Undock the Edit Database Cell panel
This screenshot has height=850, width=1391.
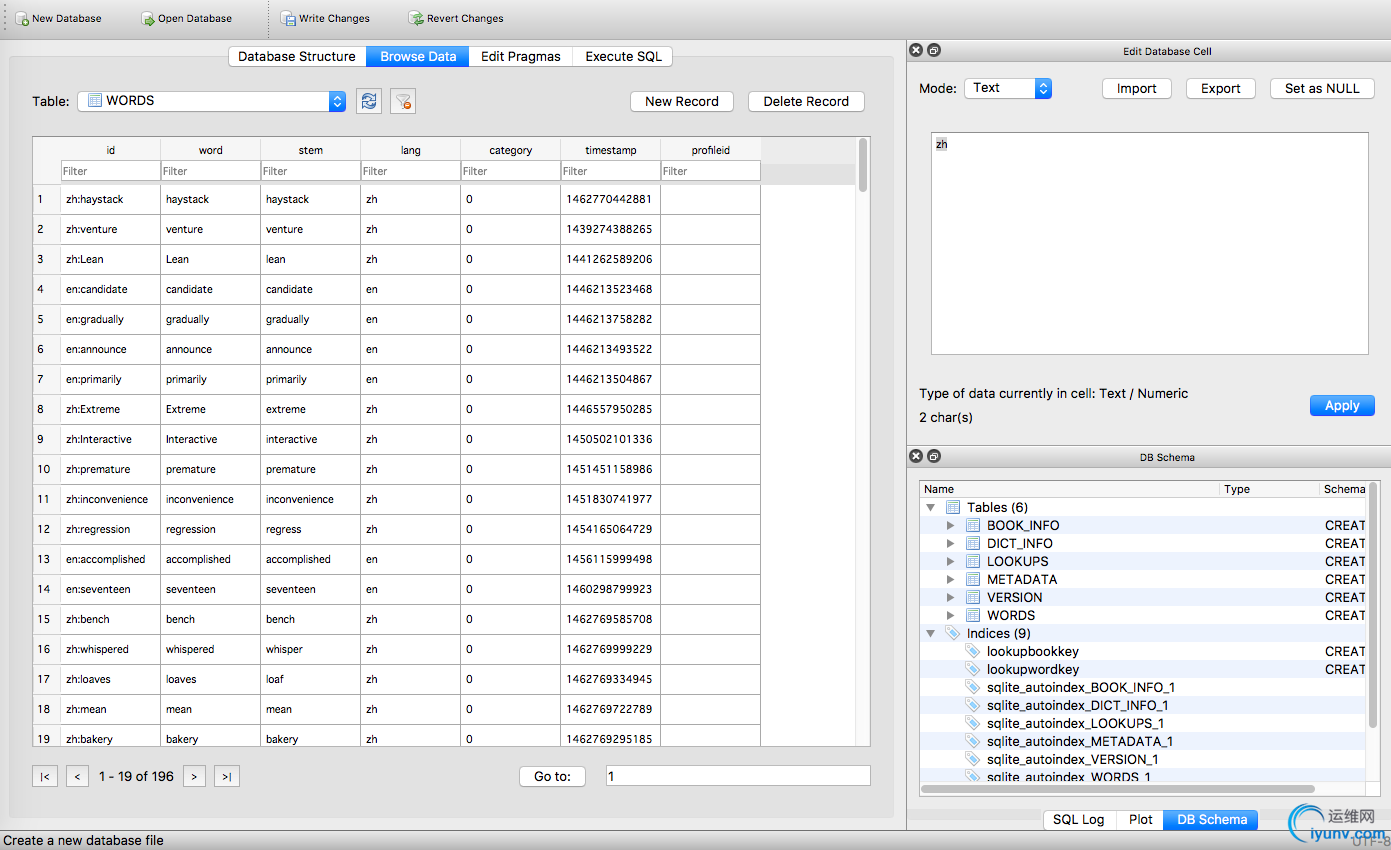(x=934, y=51)
